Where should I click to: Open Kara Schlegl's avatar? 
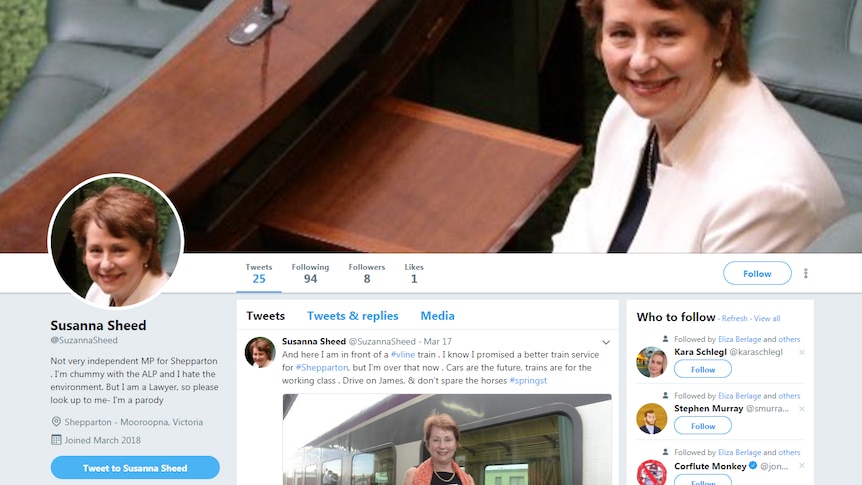click(651, 362)
